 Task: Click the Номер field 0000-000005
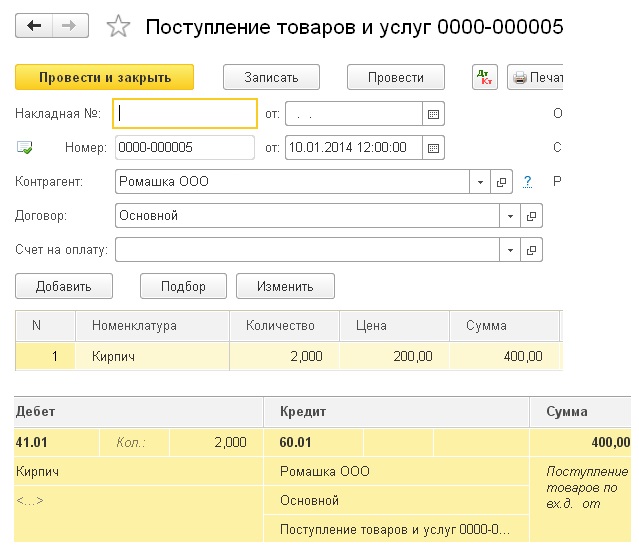[x=185, y=148]
